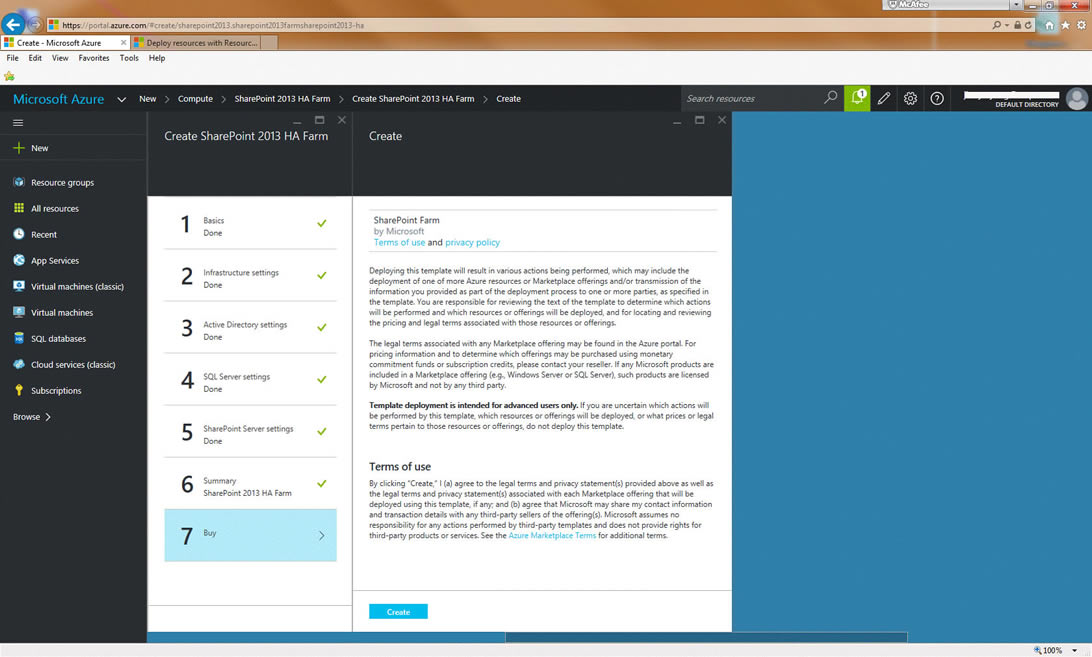Click the horizontal scrollbar at bottom
Image resolution: width=1092 pixels, height=657 pixels.
(x=706, y=637)
